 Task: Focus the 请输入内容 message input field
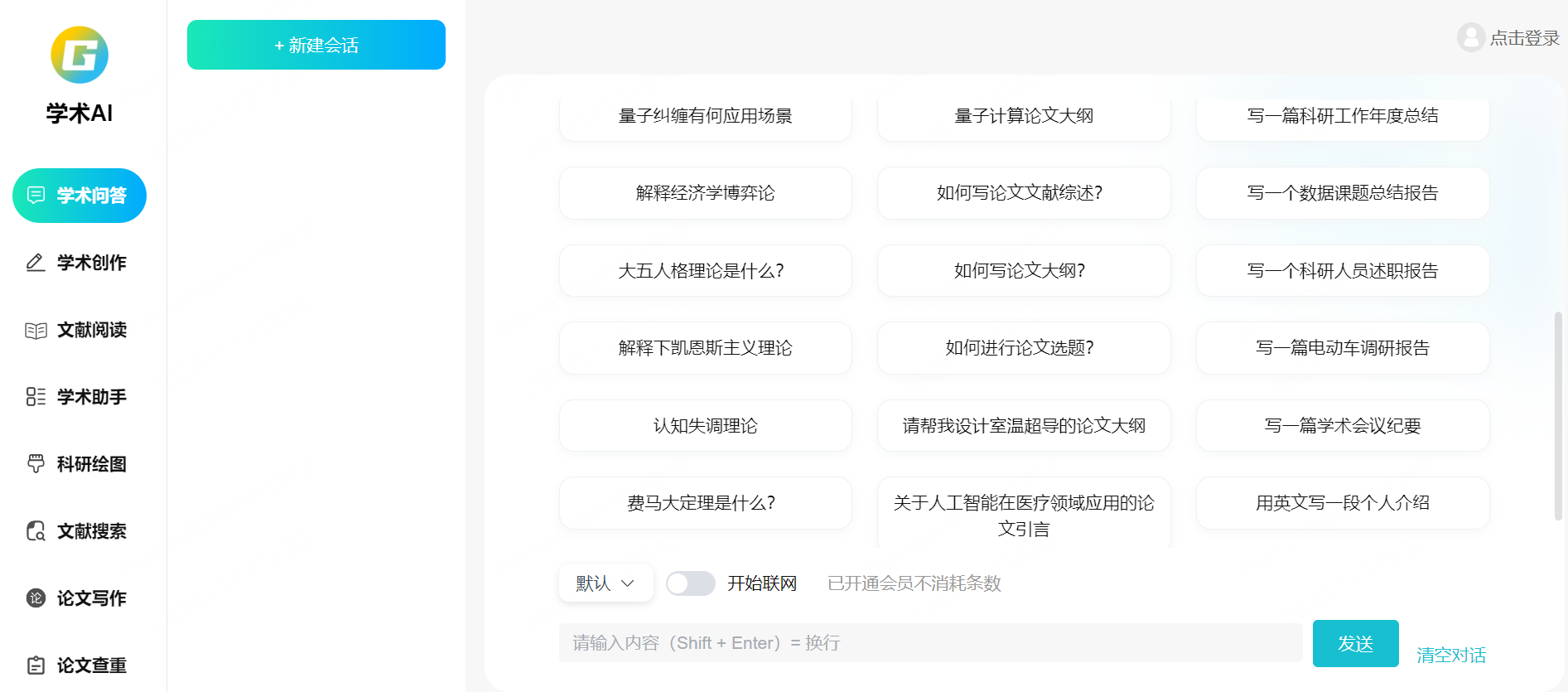pyautogui.click(x=930, y=643)
